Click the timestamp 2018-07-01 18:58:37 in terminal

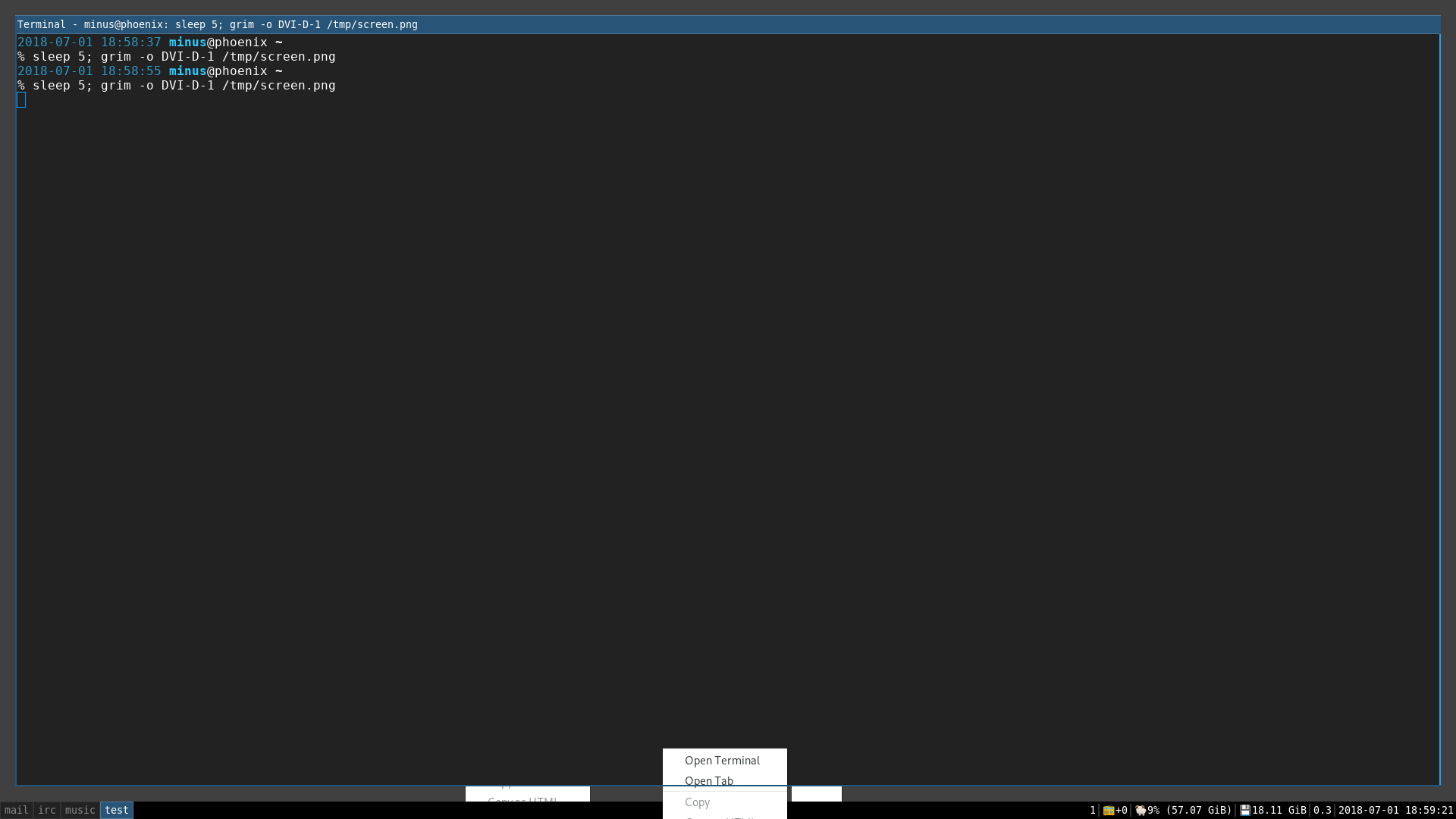pyautogui.click(x=89, y=42)
